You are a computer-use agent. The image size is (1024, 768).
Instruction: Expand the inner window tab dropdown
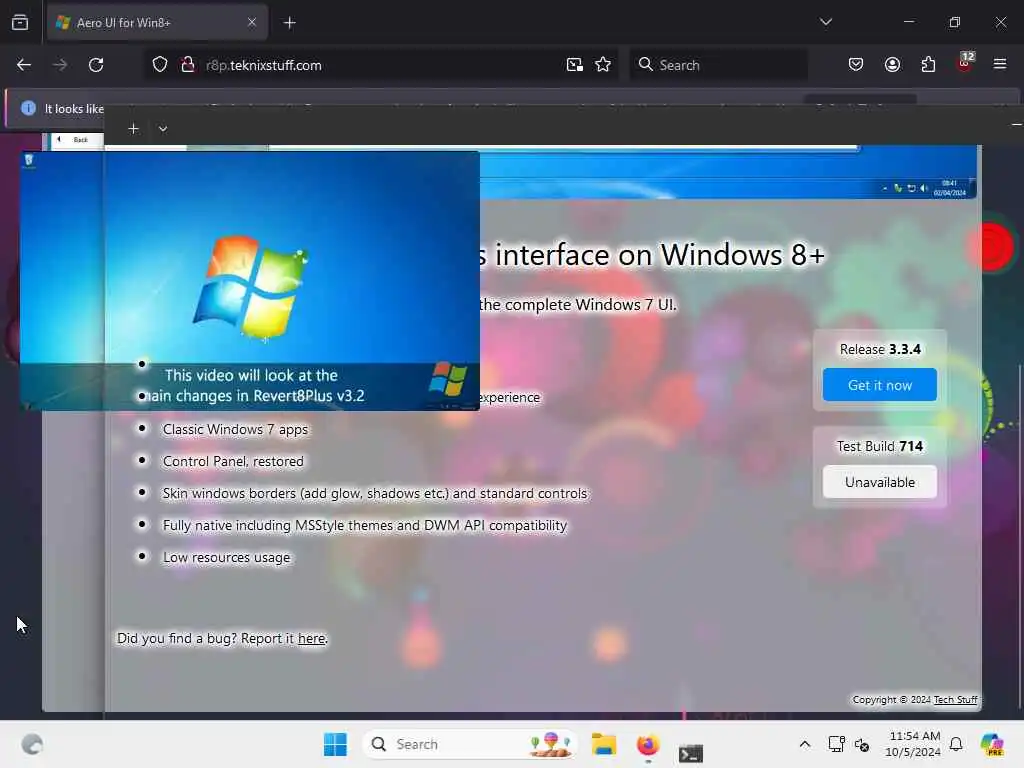coord(163,129)
